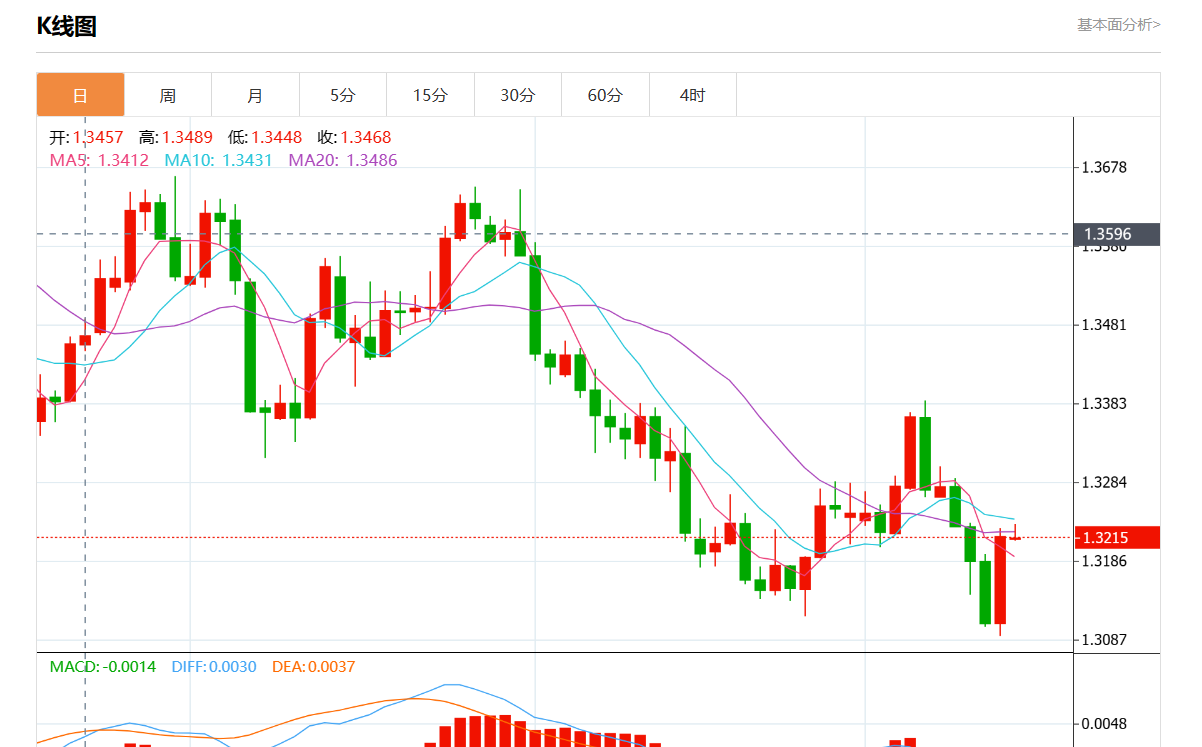Image resolution: width=1202 pixels, height=747 pixels.
Task: Open the 30分 interval tab
Action: pyautogui.click(x=518, y=95)
